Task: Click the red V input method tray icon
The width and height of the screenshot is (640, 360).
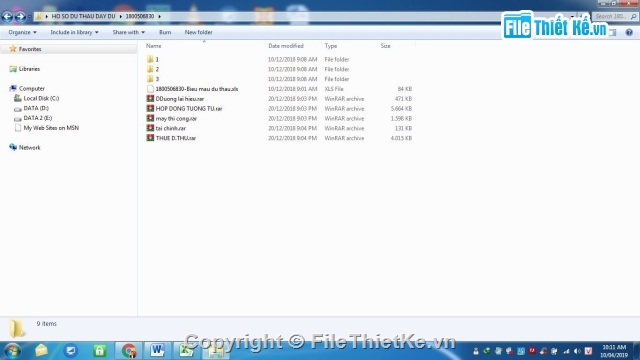Action: pyautogui.click(x=588, y=351)
